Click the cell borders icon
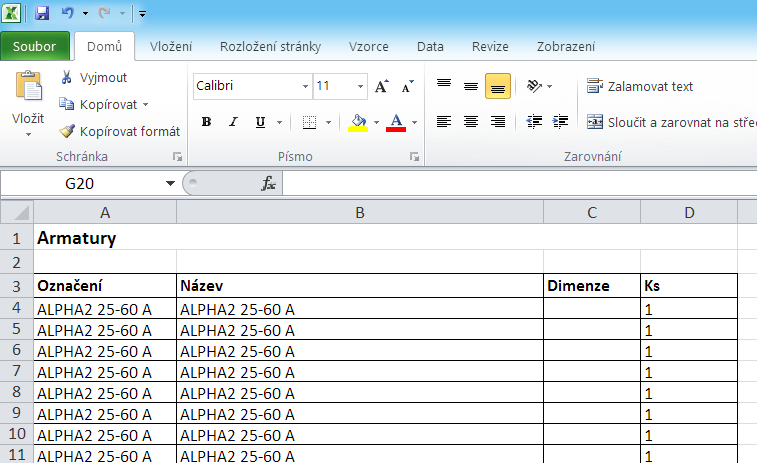The width and height of the screenshot is (757, 463). tap(309, 122)
